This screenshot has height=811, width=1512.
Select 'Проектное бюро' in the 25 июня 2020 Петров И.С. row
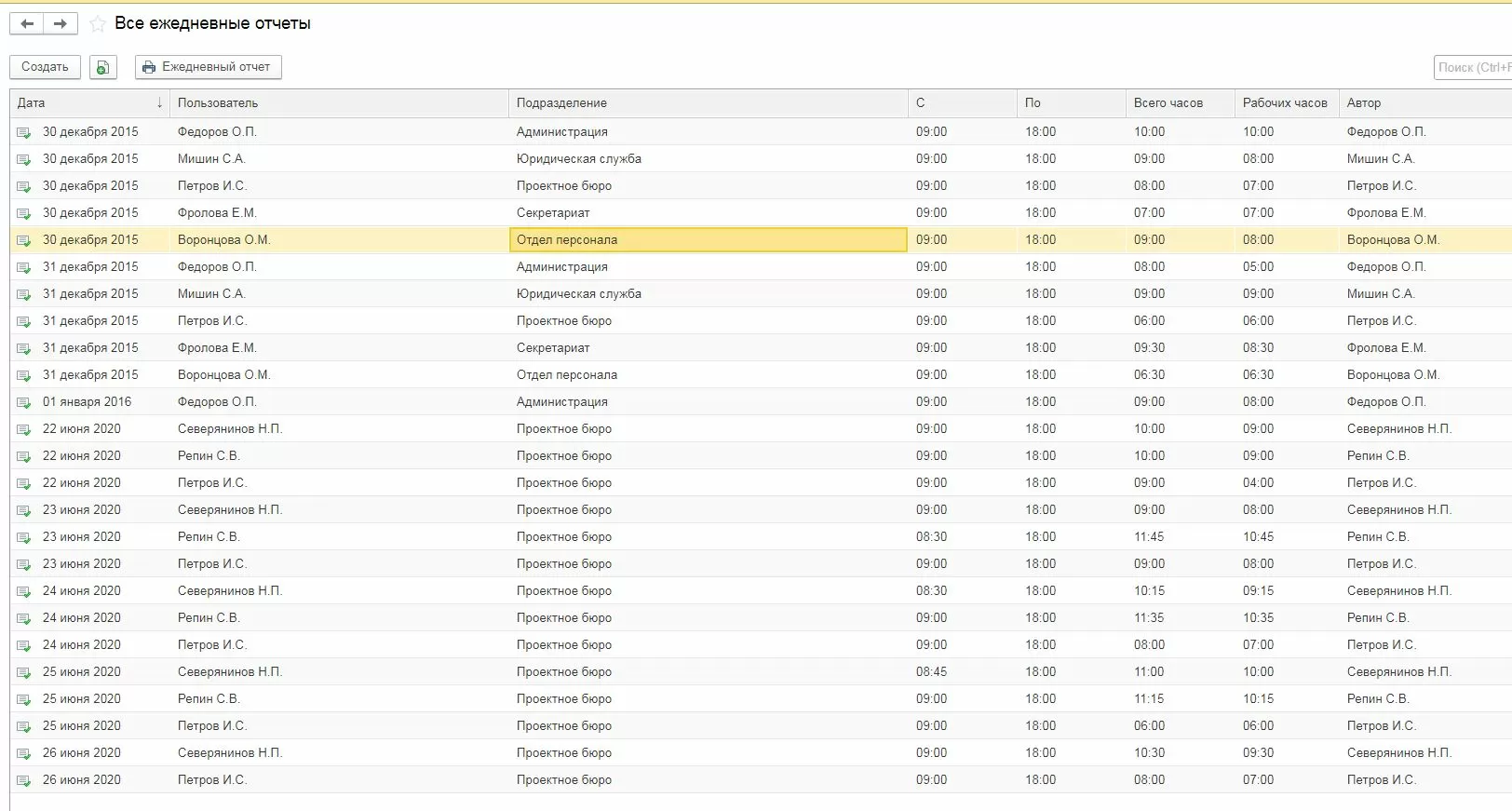pos(564,726)
